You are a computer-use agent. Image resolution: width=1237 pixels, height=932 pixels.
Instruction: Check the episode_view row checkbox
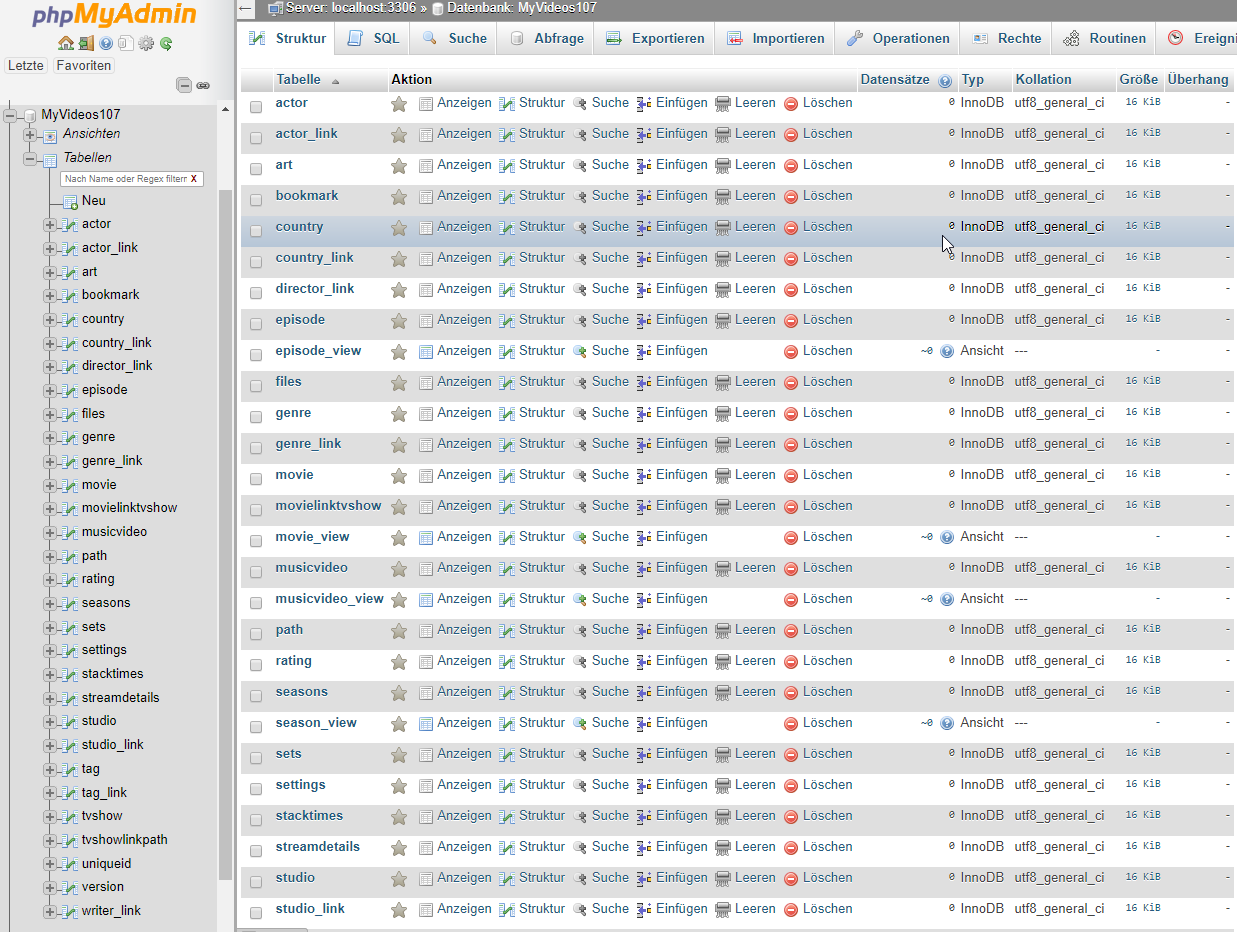tap(256, 354)
